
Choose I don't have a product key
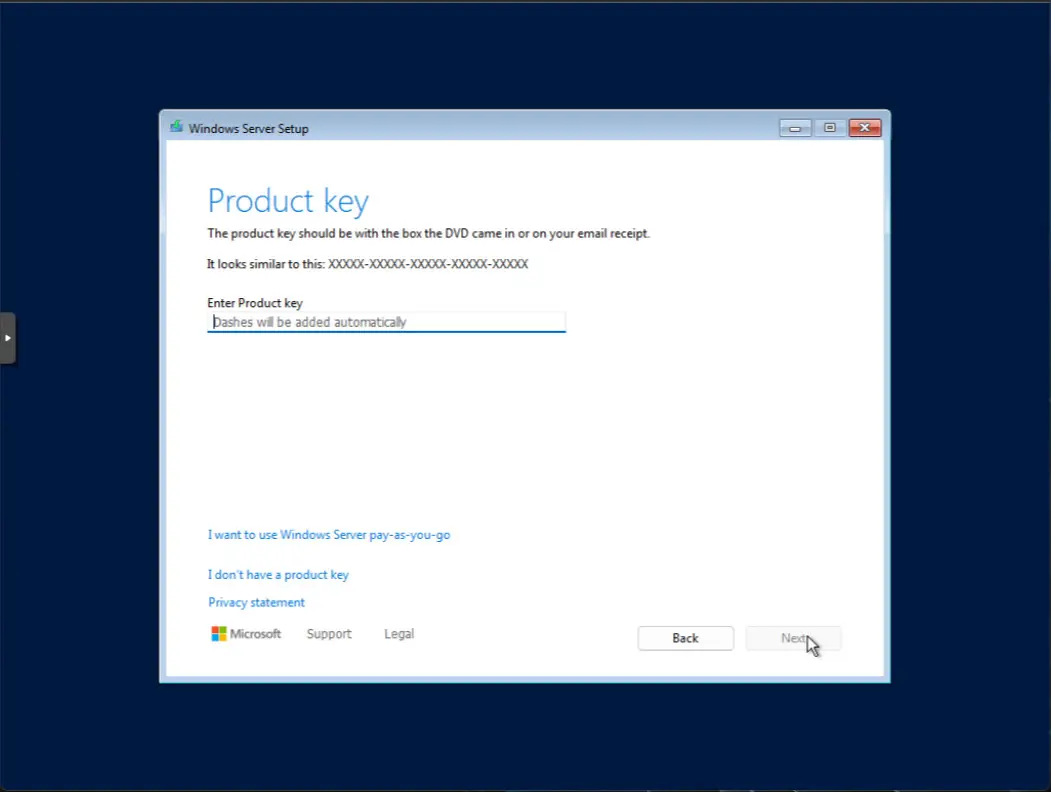278,575
